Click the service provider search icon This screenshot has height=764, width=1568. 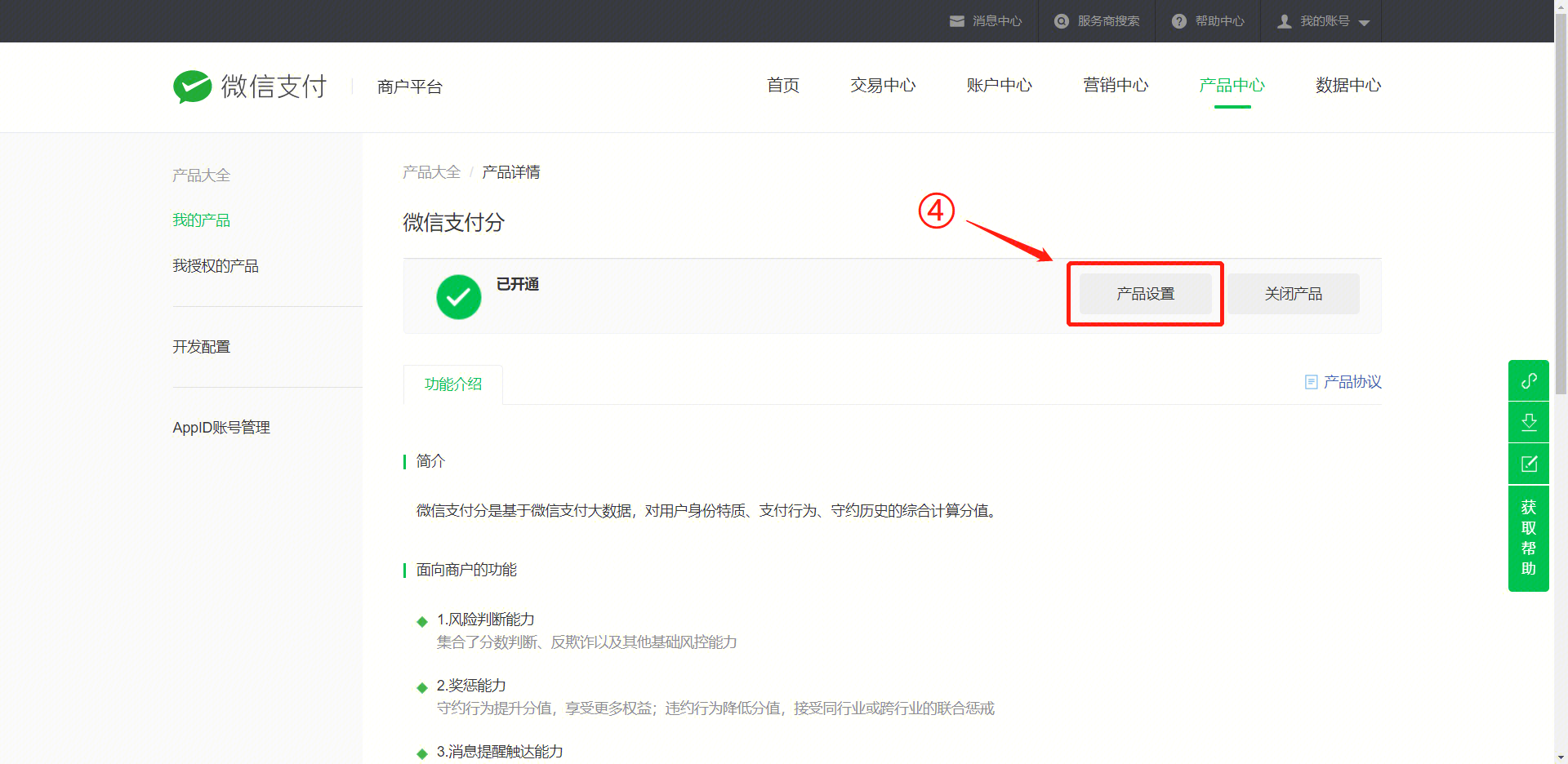[x=1062, y=21]
